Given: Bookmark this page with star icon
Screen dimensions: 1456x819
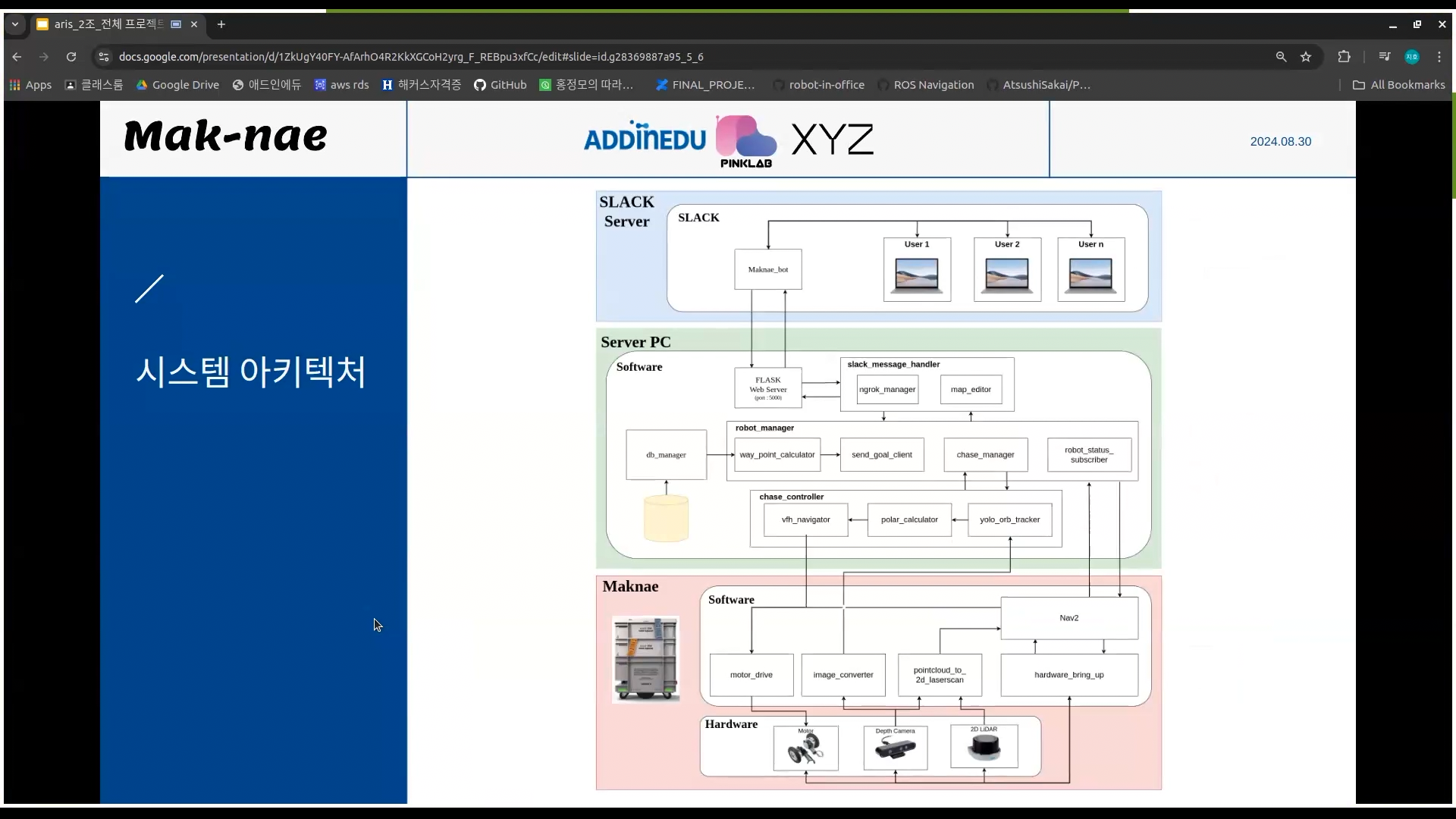Looking at the screenshot, I should pyautogui.click(x=1306, y=57).
